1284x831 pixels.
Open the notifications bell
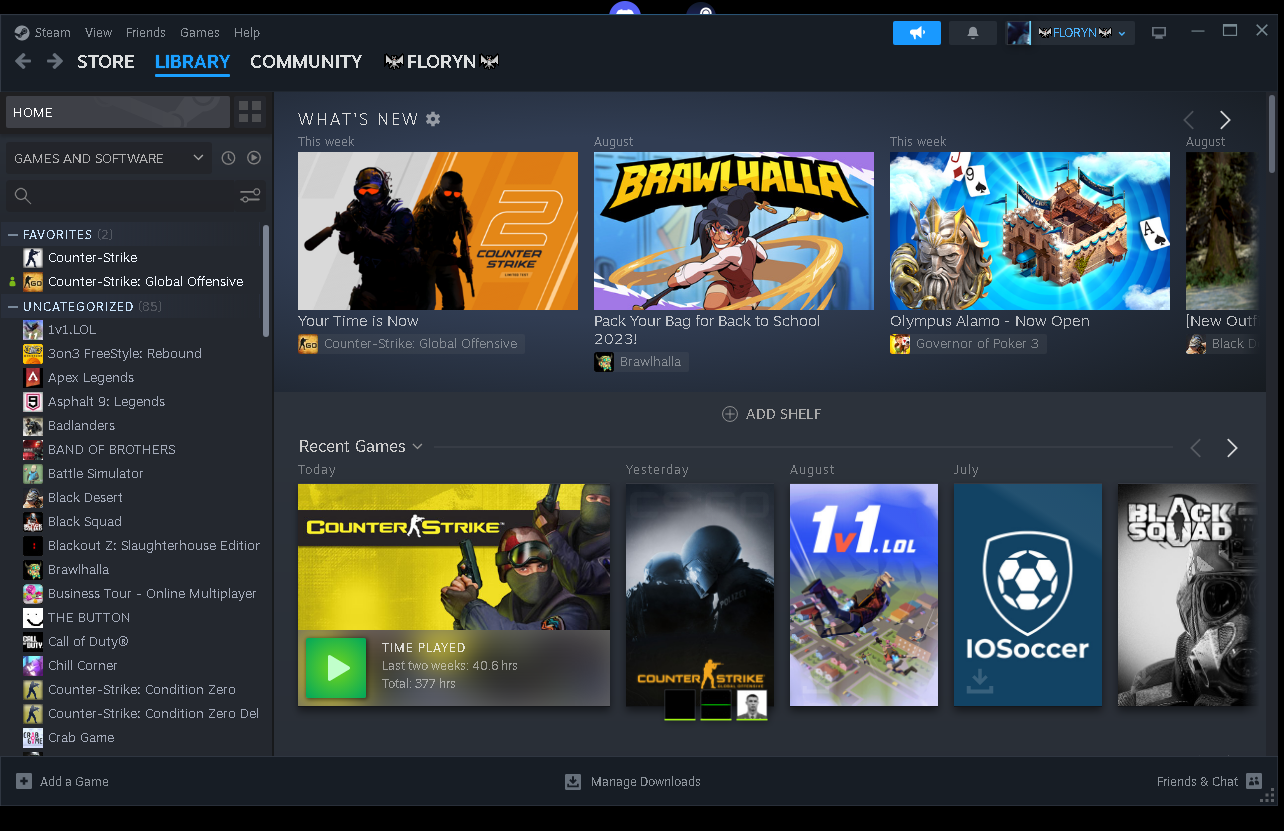[972, 33]
